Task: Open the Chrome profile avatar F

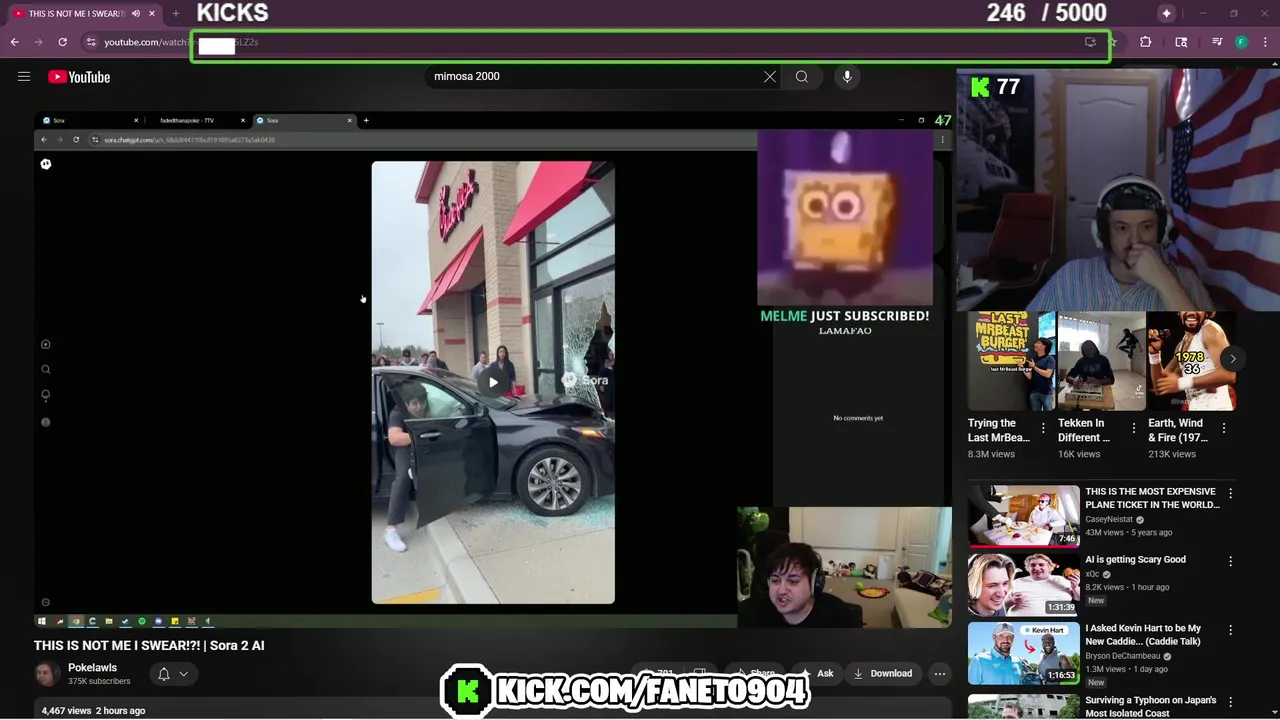Action: point(1241,42)
